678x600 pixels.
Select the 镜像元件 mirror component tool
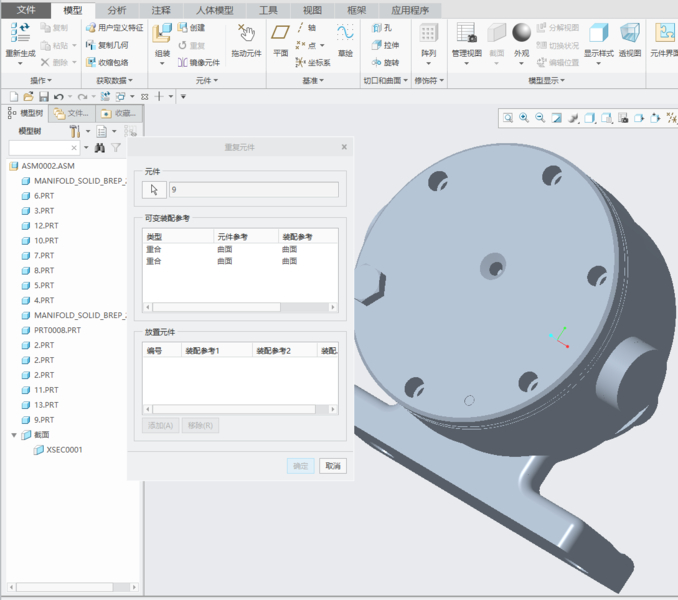(199, 62)
